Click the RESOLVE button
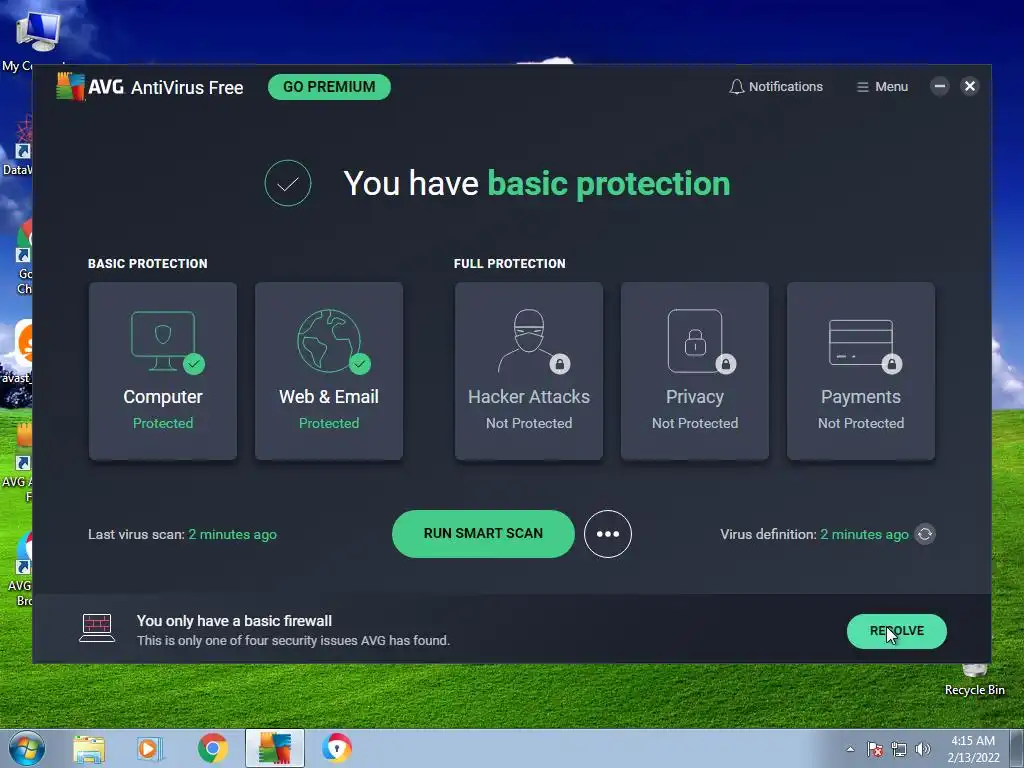1024x768 pixels. [897, 632]
